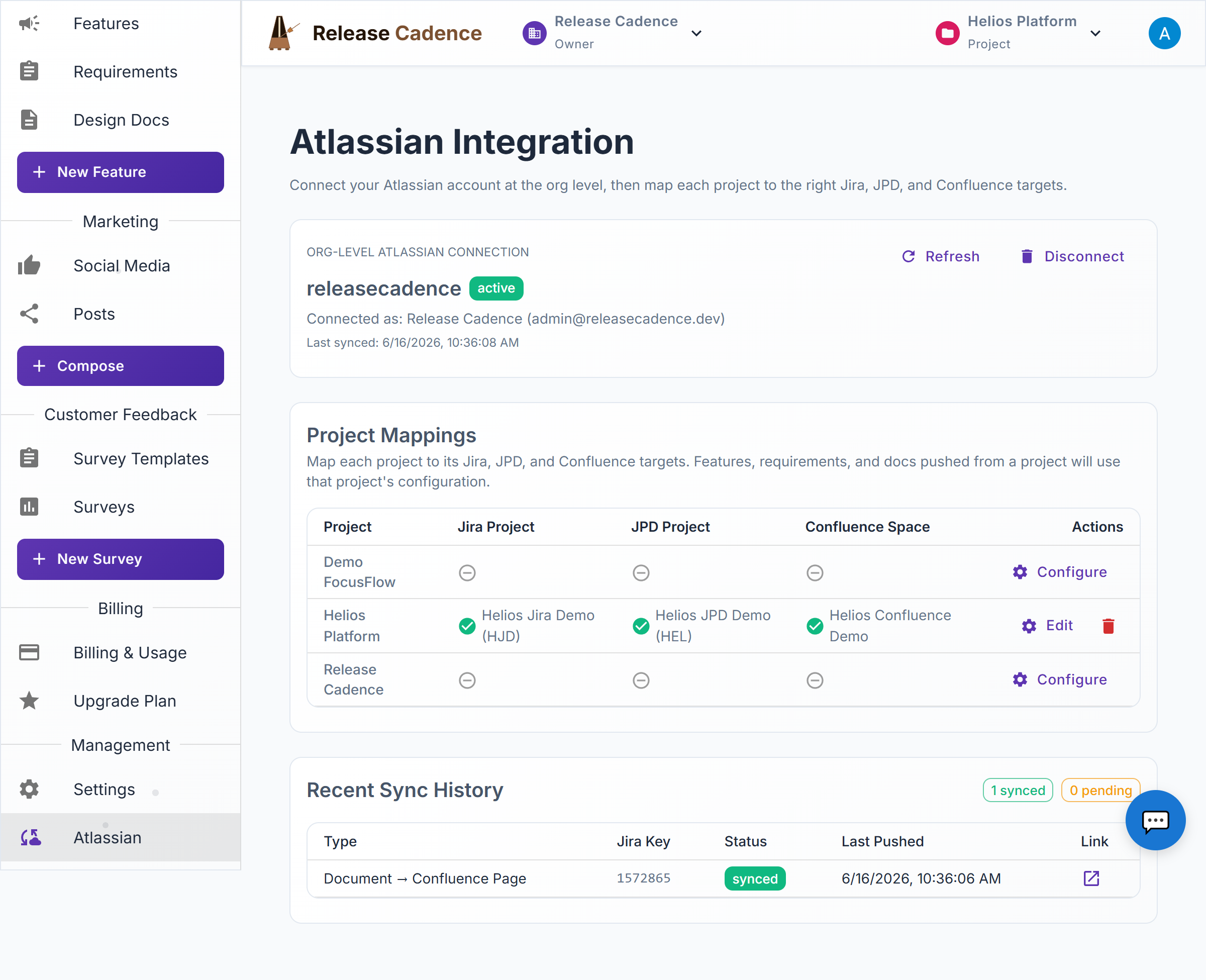
Task: Click the 0 pending badge
Action: tap(1100, 790)
